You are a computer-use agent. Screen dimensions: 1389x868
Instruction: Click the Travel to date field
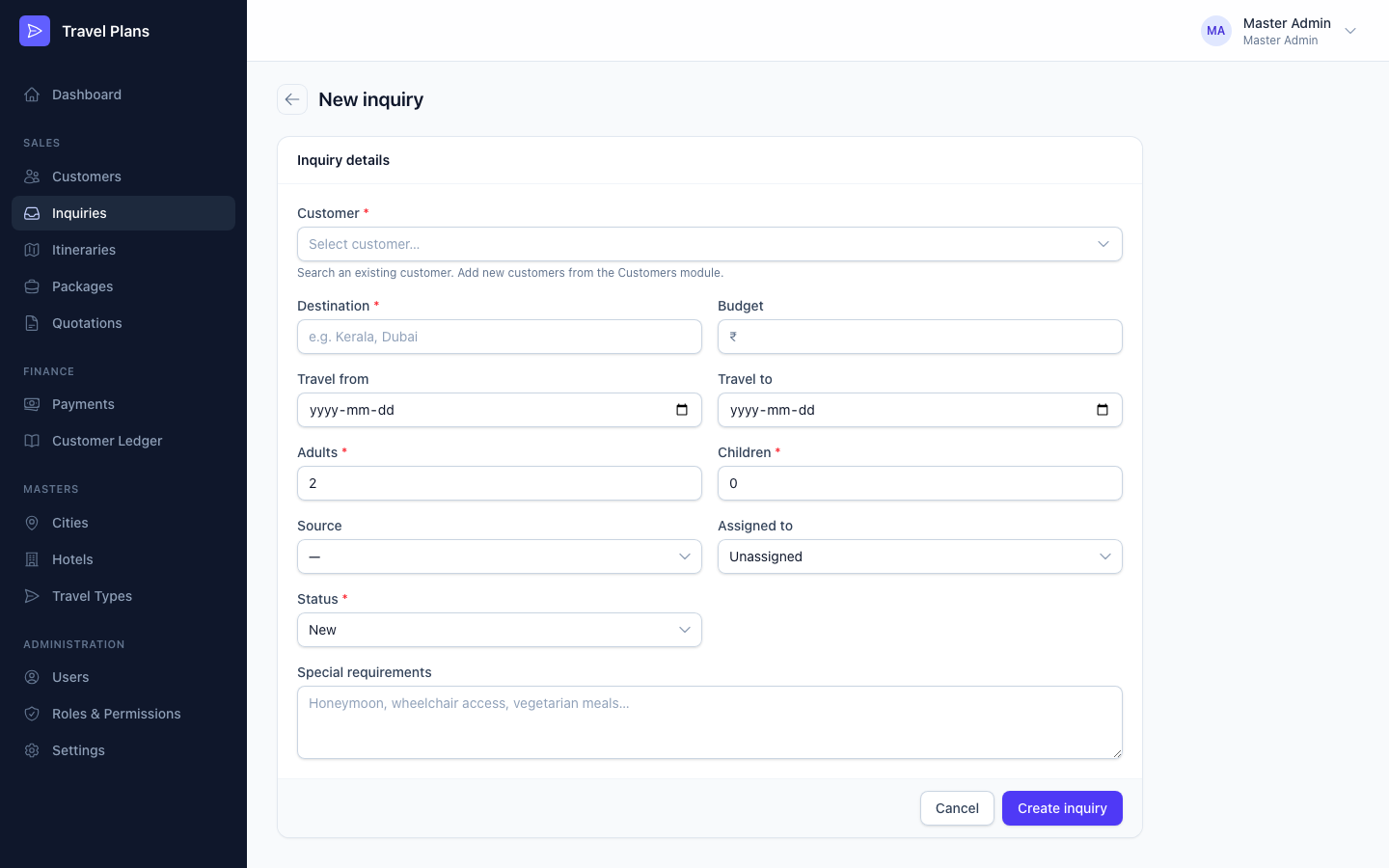(x=920, y=410)
